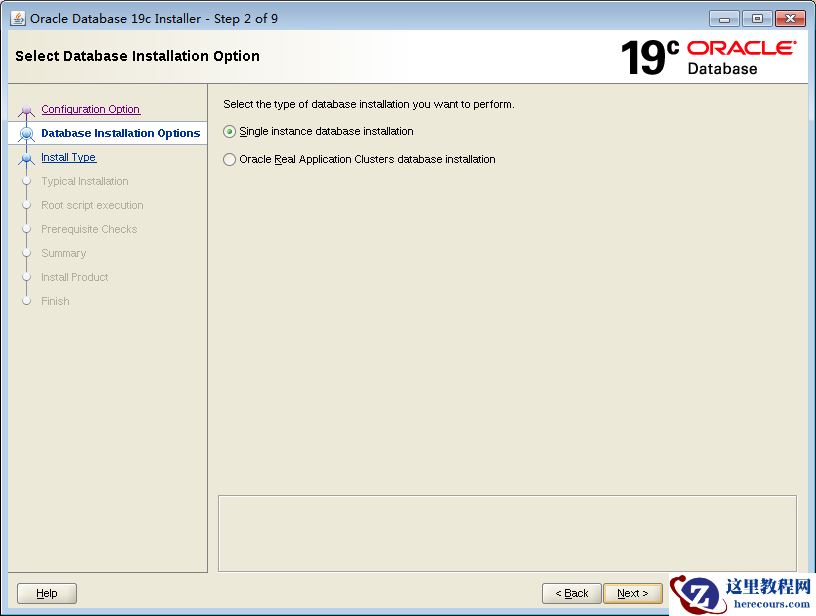Choose Oracle Real Application Clusters database installation

(230, 159)
